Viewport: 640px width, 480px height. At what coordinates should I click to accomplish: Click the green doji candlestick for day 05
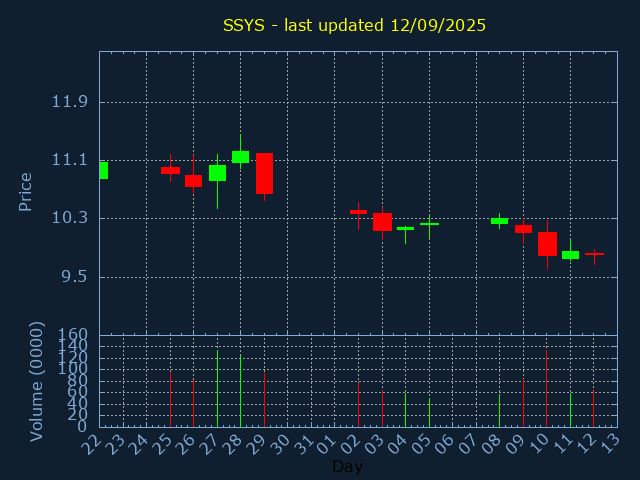[429, 224]
